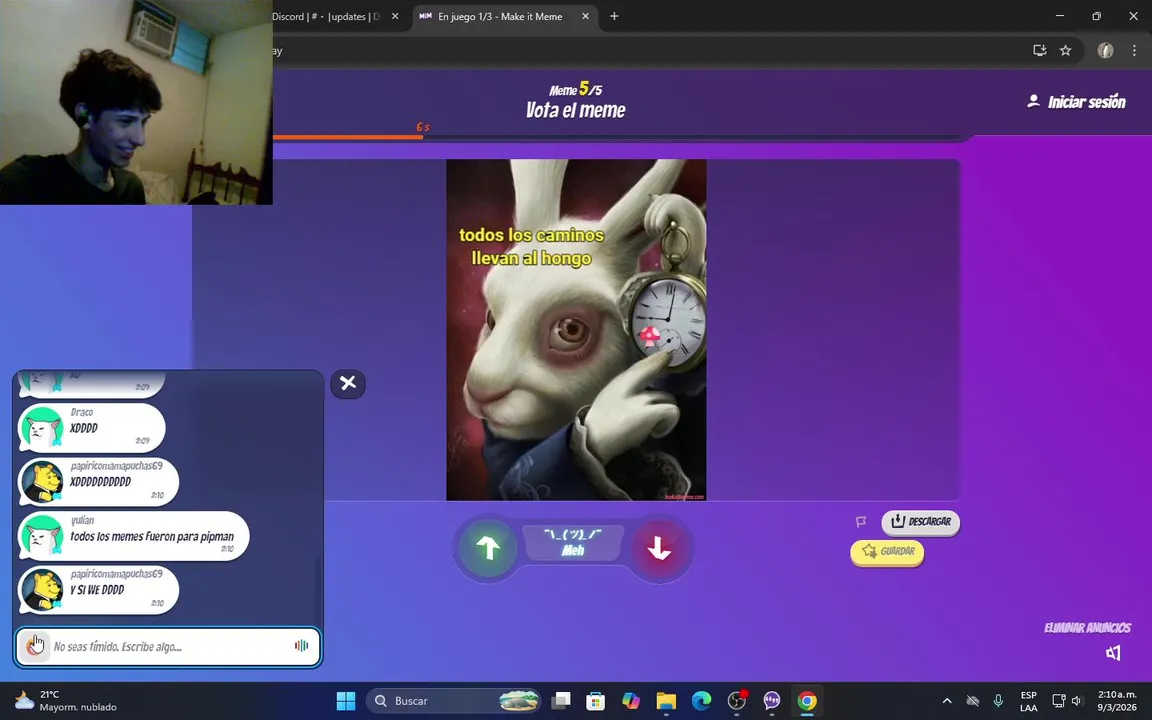Click the Chrome icon on taskbar
Screen dimensions: 1152x720
(807, 701)
